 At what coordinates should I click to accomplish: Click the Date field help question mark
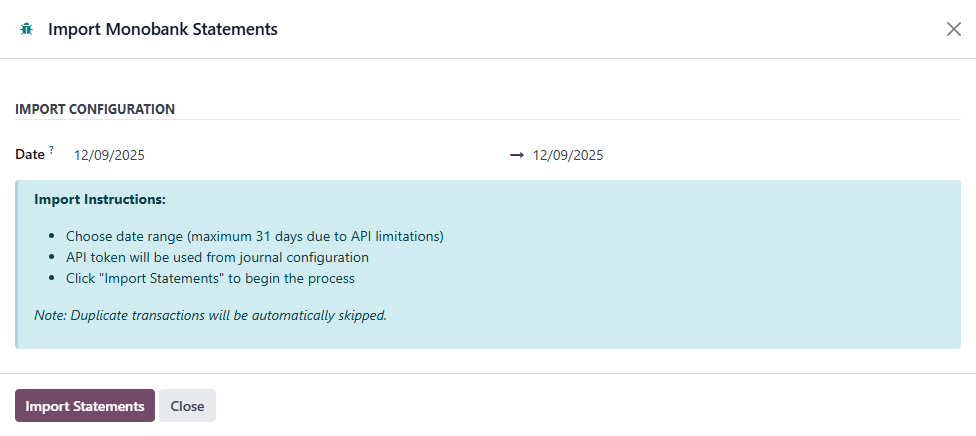coord(51,150)
